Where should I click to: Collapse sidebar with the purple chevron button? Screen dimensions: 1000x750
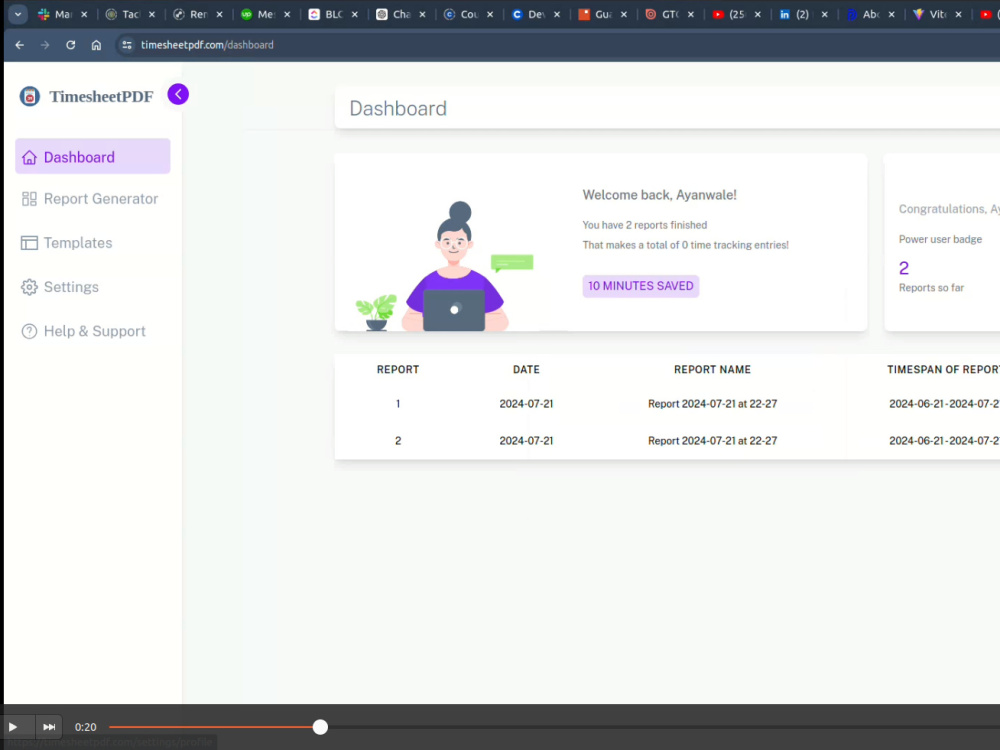point(178,94)
